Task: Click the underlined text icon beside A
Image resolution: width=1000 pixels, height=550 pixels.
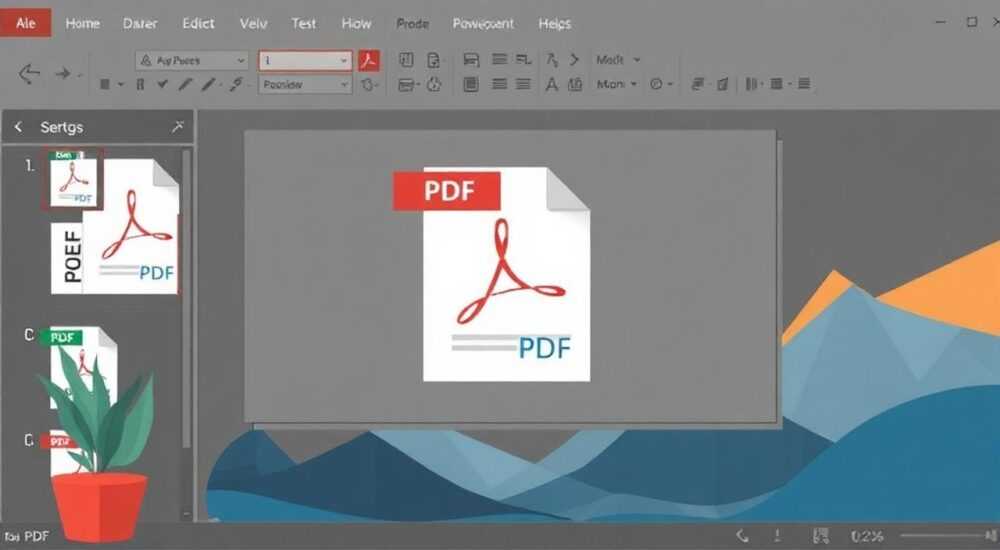Action: [x=575, y=84]
